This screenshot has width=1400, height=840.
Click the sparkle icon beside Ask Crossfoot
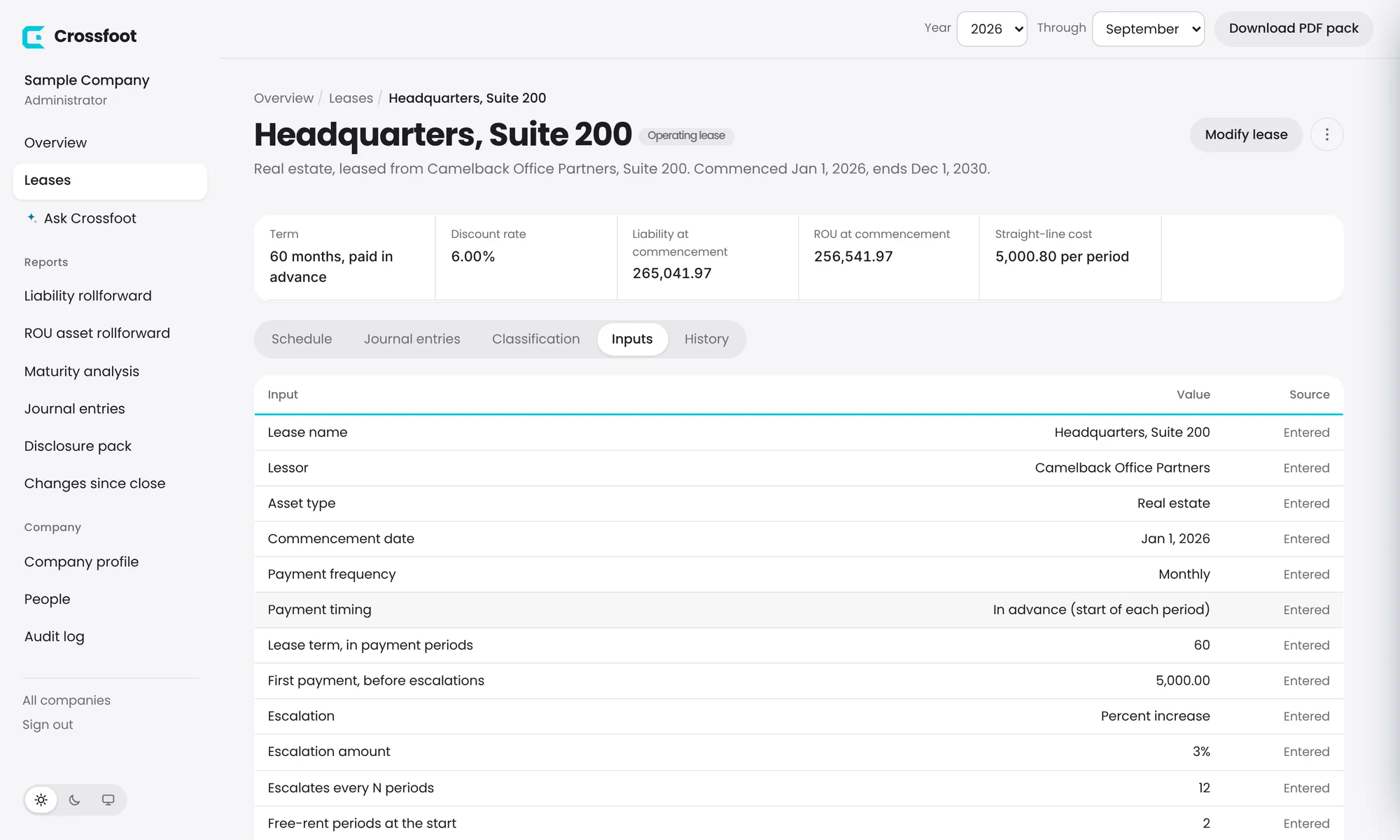point(31,218)
